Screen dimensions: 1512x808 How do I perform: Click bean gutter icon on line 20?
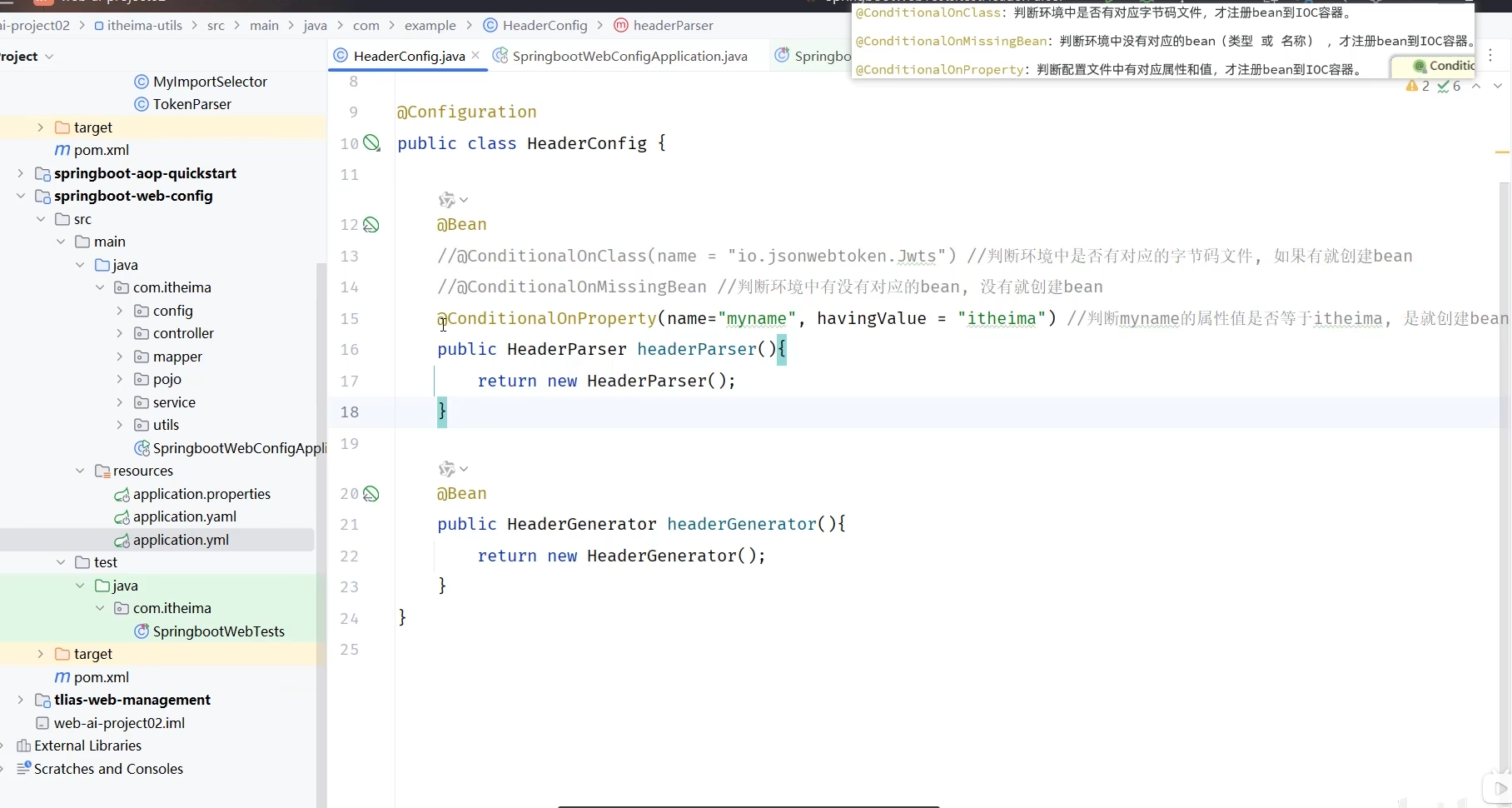[x=371, y=494]
